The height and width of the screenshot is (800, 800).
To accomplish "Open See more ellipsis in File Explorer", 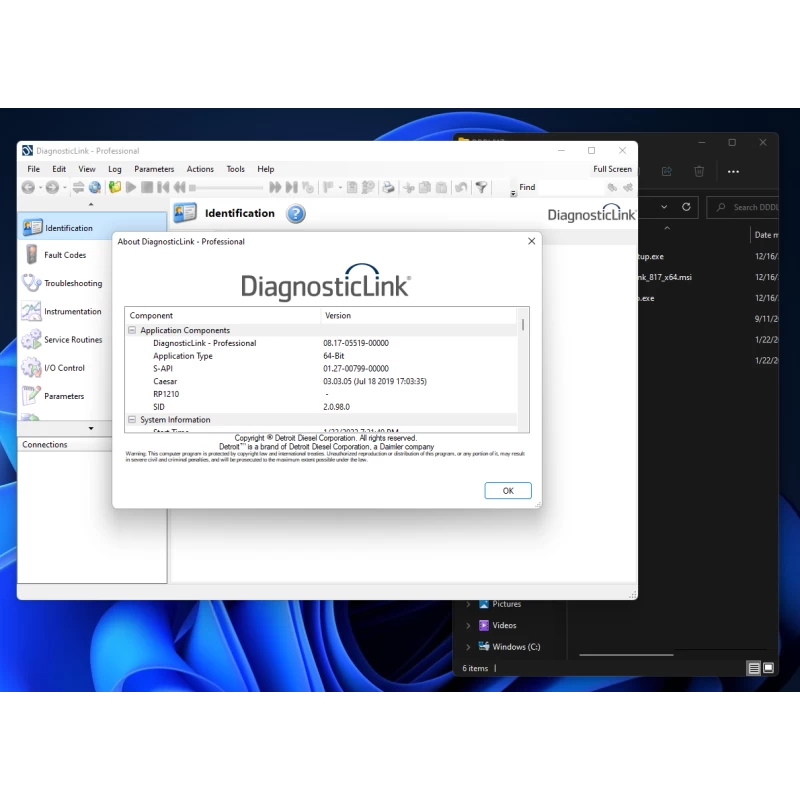I will pyautogui.click(x=733, y=171).
